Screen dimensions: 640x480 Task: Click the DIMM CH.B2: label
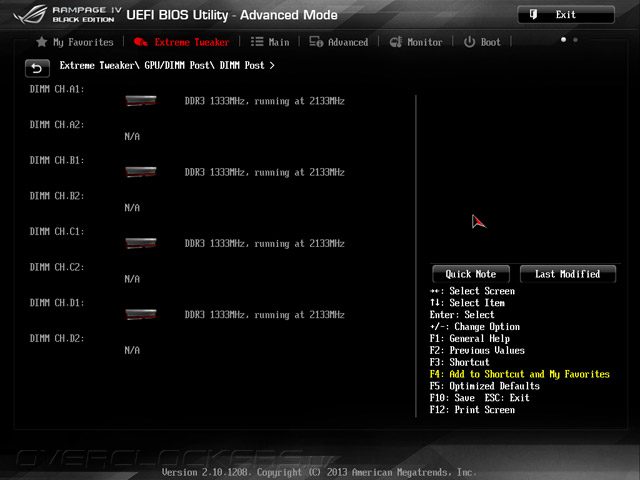coord(57,196)
